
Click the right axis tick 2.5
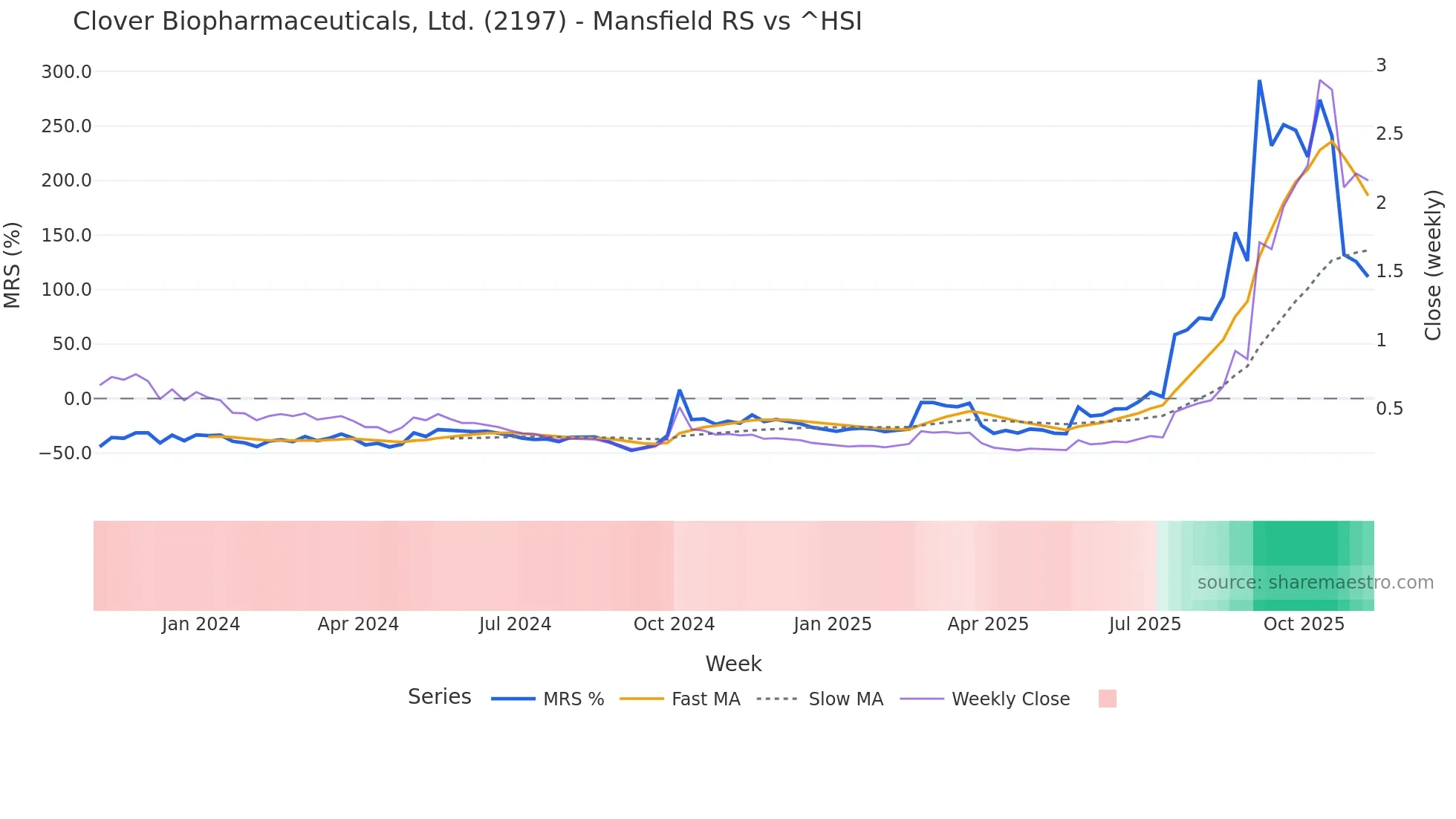[1390, 134]
